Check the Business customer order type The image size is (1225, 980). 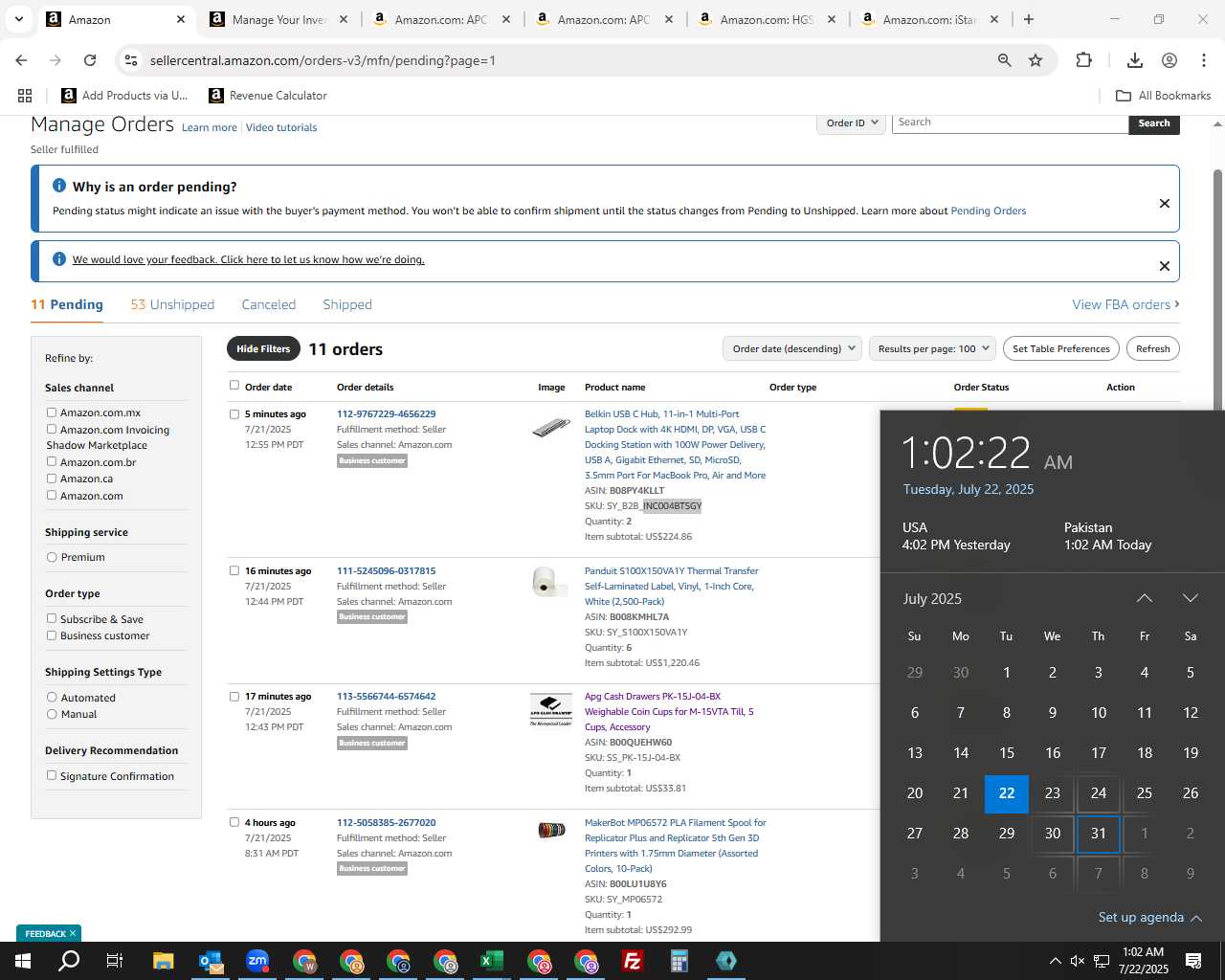click(x=52, y=635)
